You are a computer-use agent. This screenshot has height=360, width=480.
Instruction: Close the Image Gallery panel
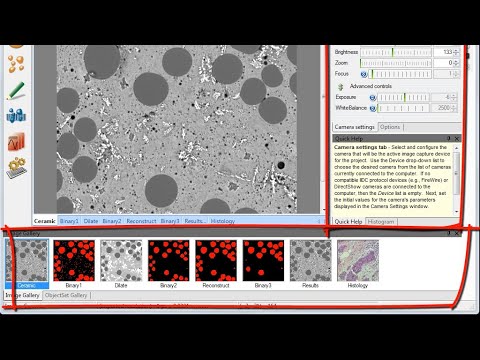point(457,233)
